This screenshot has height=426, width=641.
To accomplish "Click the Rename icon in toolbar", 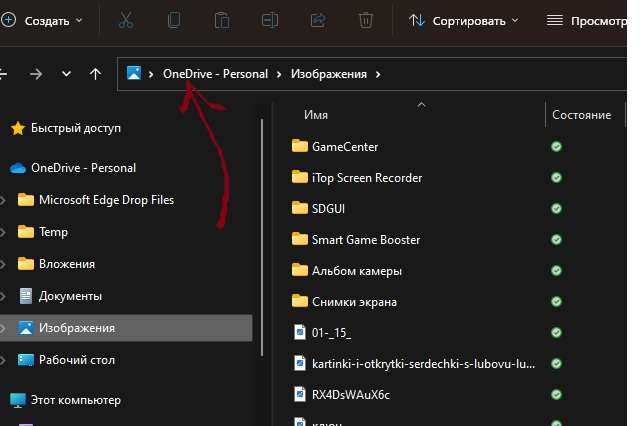I will coord(270,20).
